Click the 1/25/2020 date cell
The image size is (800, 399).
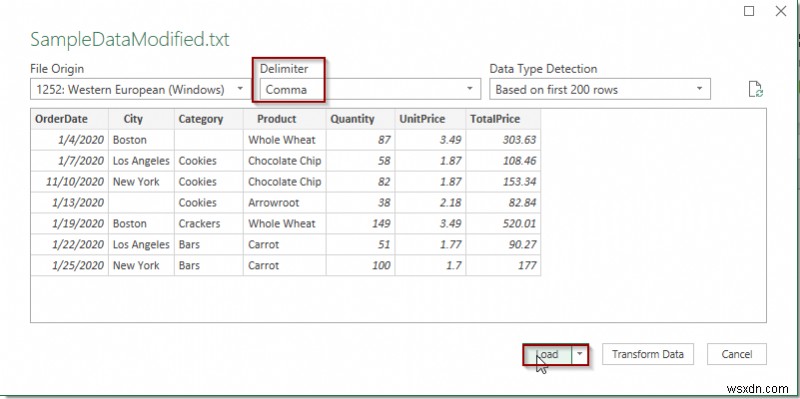click(69, 265)
